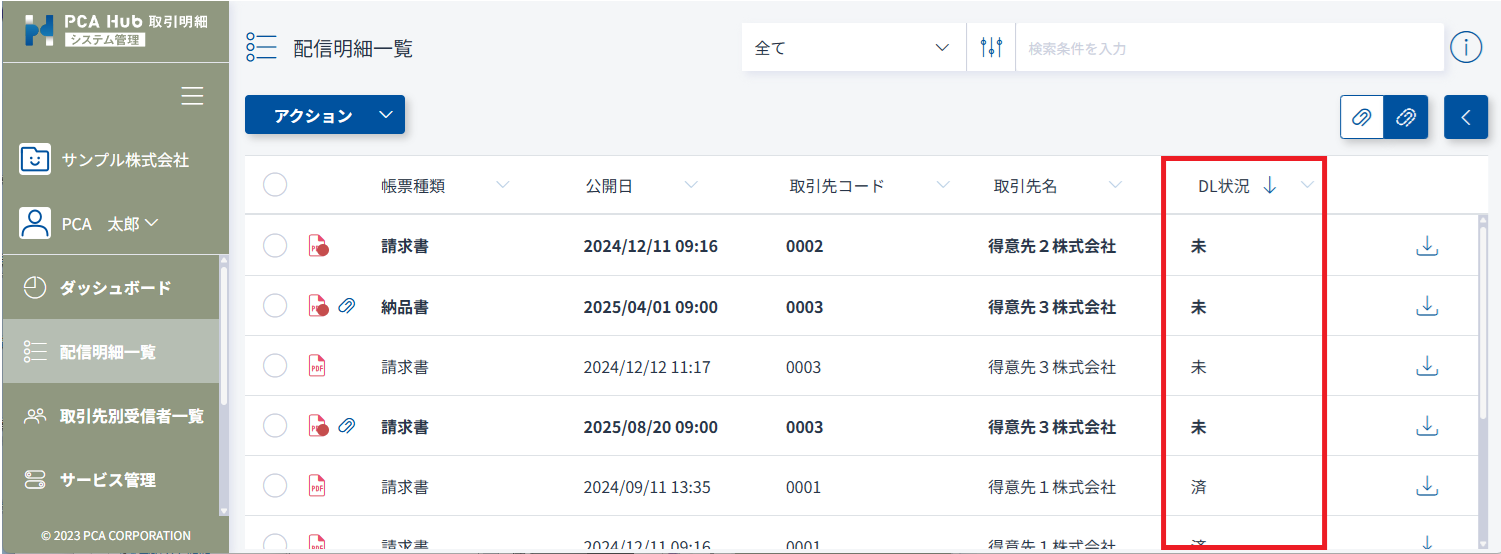
Task: Expand 取引先名 column filter chevron
Action: click(1114, 184)
